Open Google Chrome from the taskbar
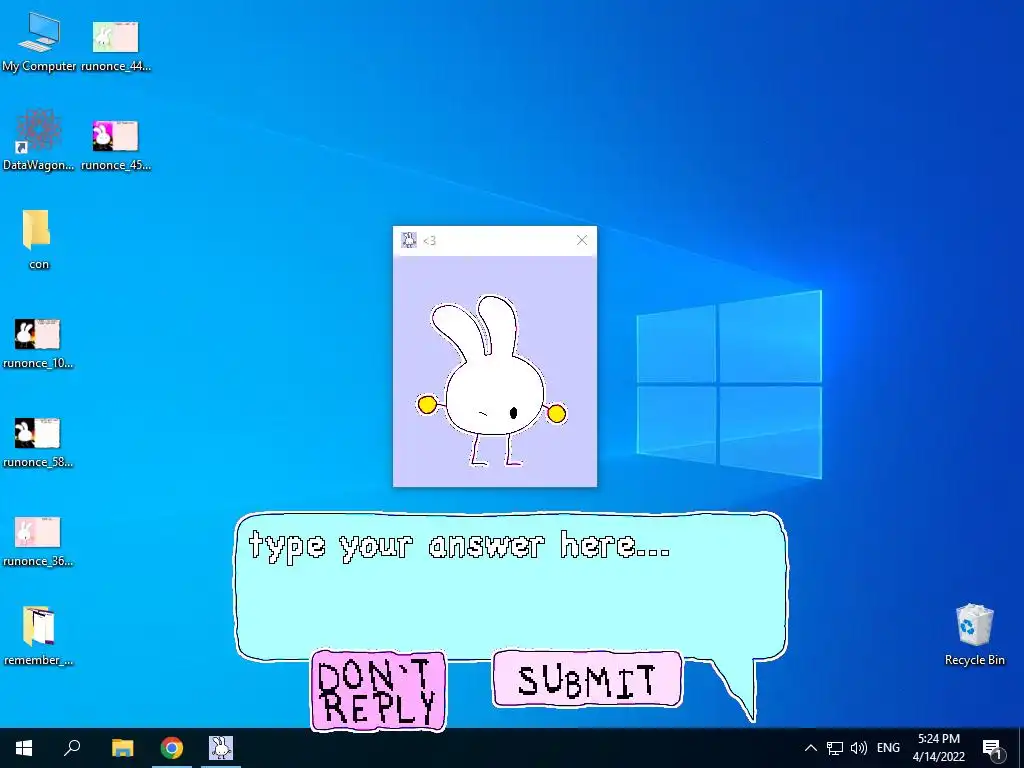Viewport: 1024px width, 768px height. (x=172, y=748)
